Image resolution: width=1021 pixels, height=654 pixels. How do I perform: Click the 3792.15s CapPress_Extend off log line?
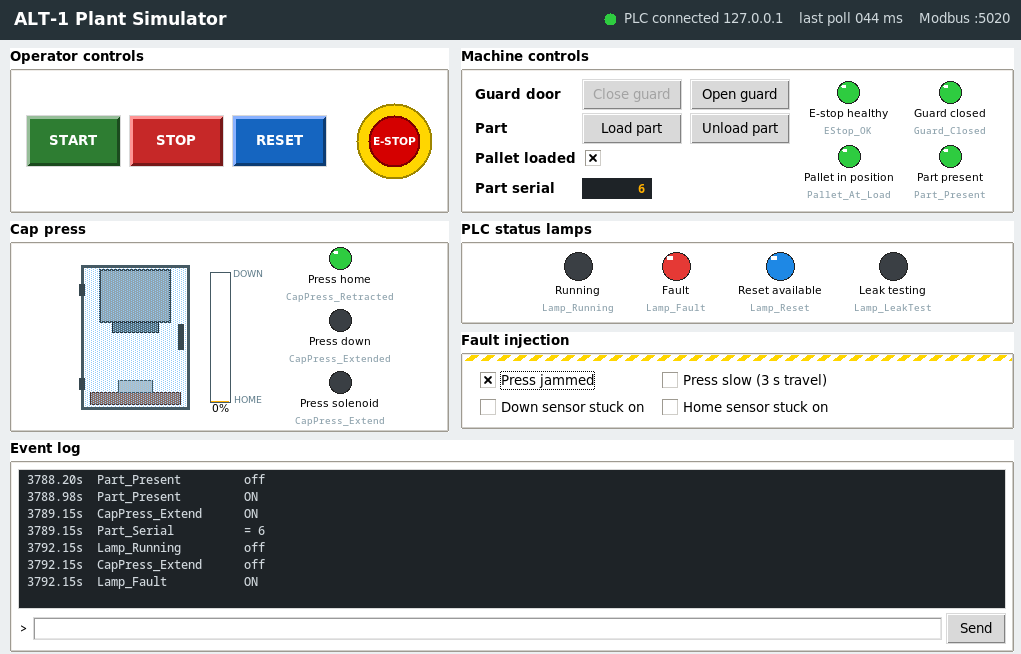[x=146, y=565]
